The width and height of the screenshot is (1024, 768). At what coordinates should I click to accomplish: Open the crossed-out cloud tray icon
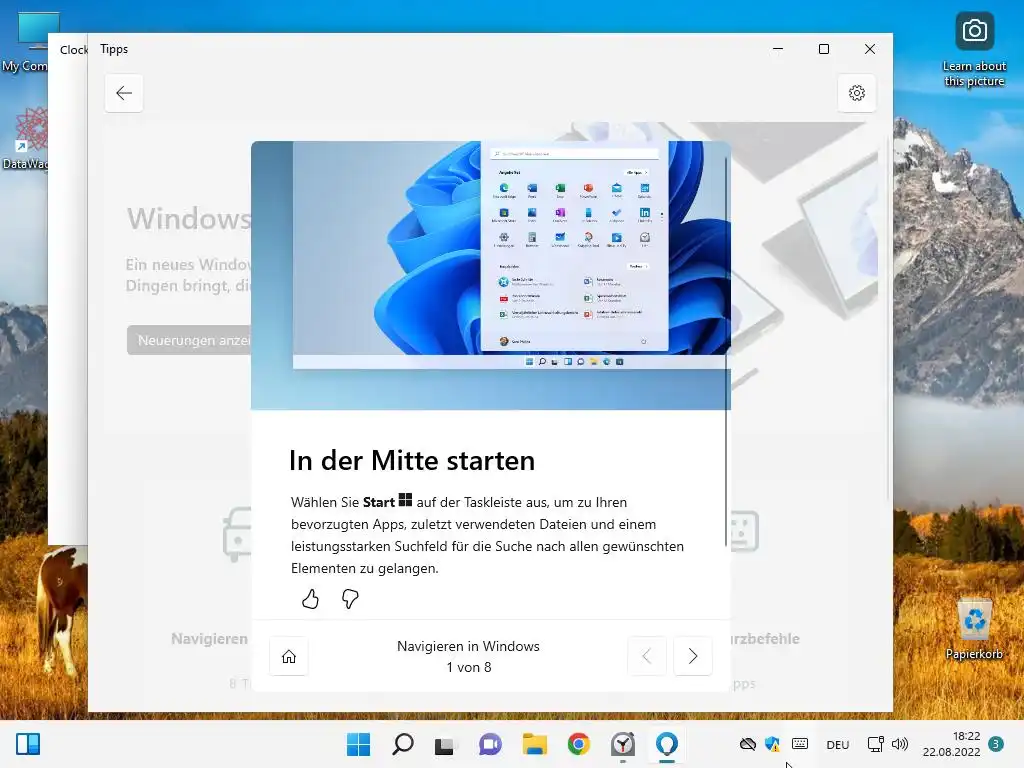pos(748,744)
